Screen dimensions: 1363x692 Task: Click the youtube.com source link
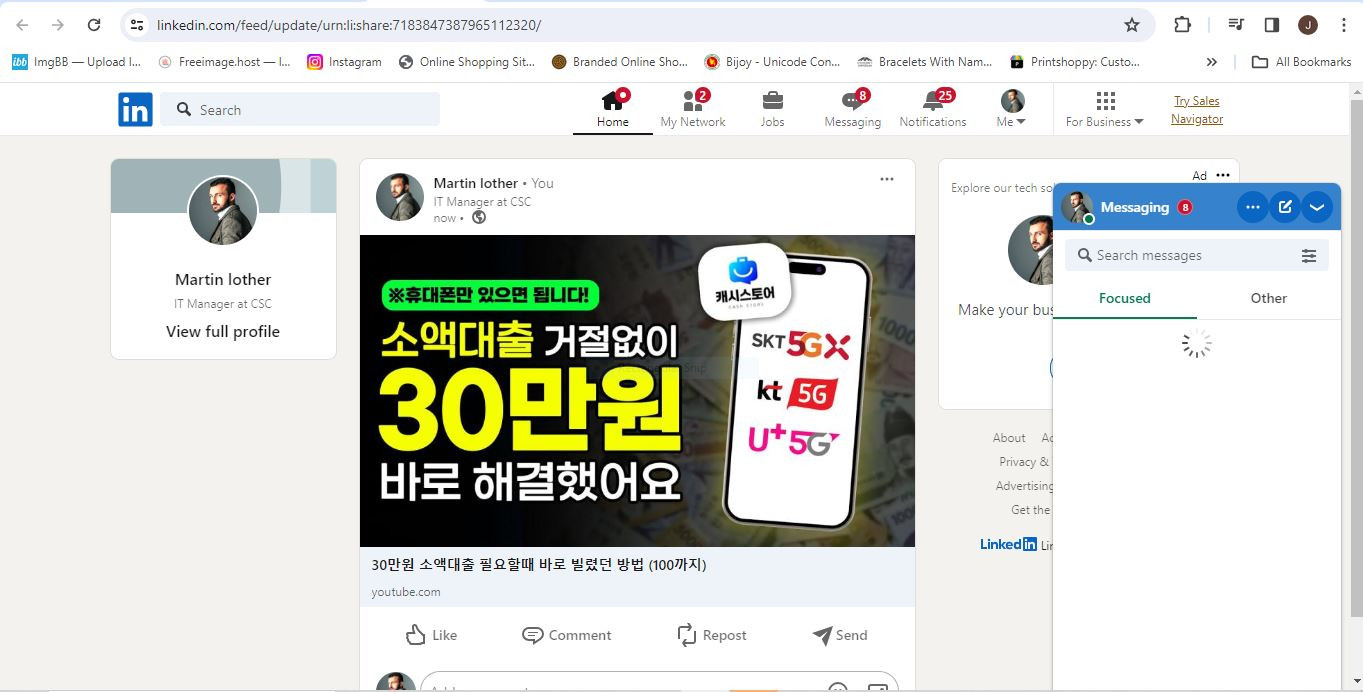coord(406,592)
